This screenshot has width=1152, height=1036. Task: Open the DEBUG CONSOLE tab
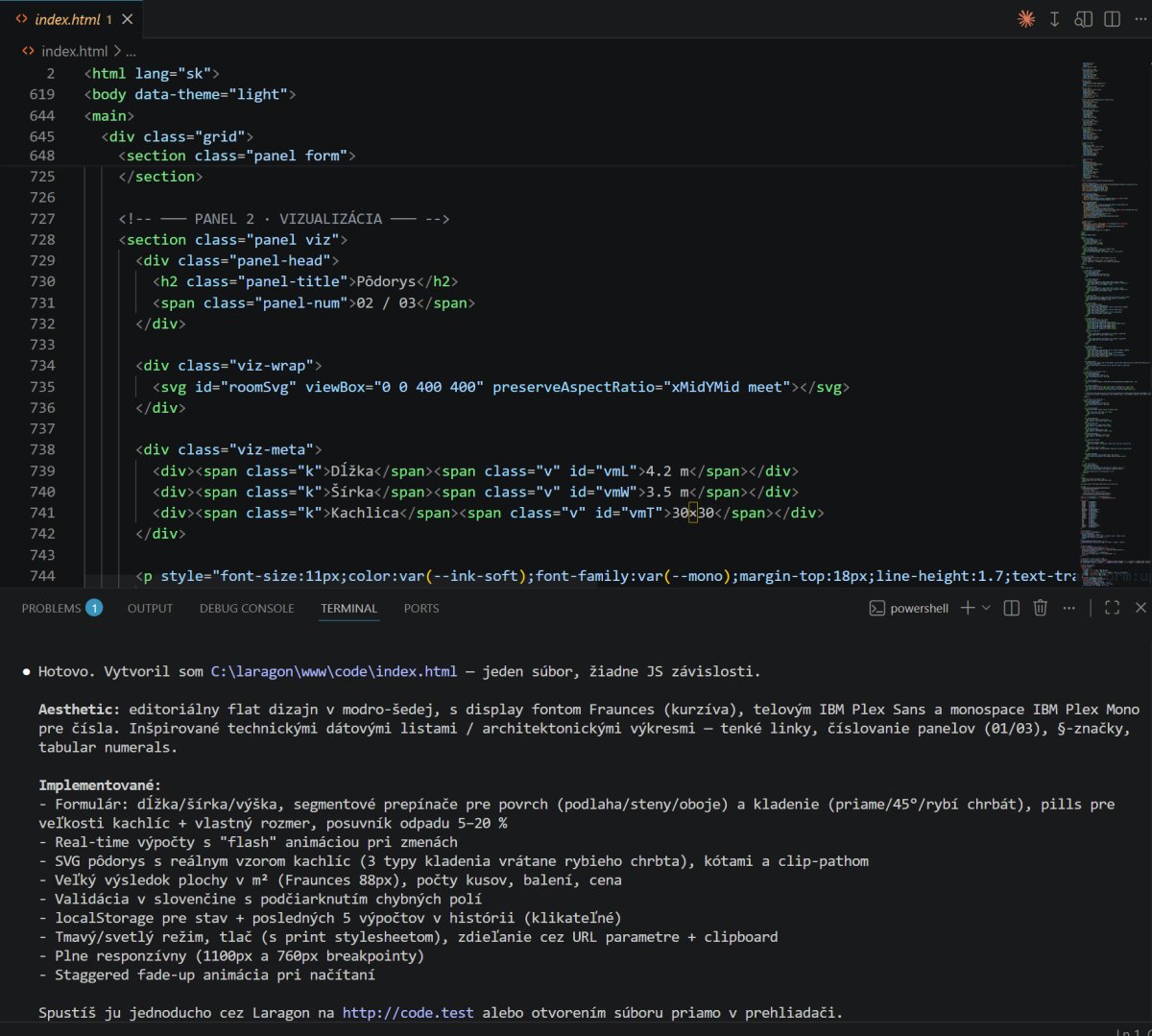pos(247,608)
